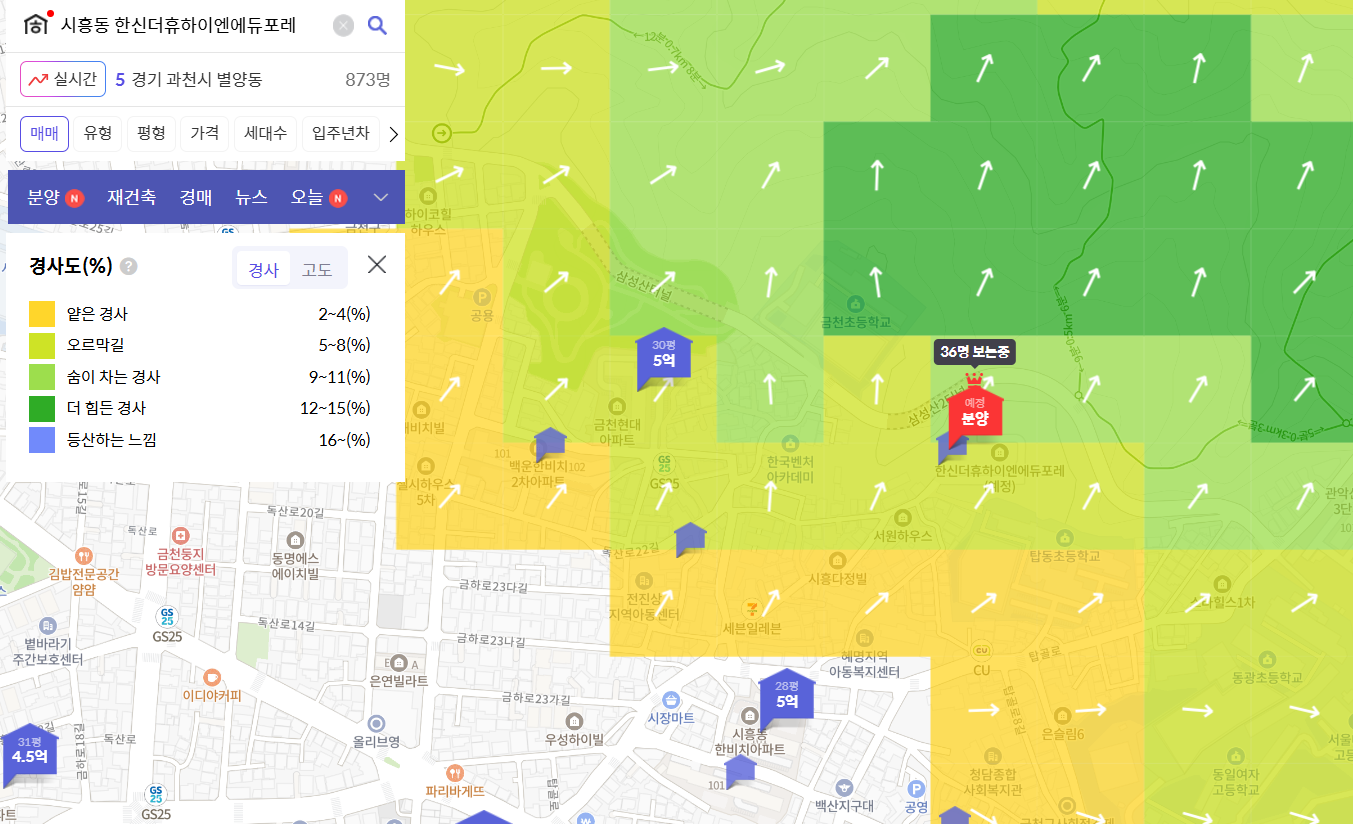Click the 독산로20길 street label

click(x=295, y=513)
